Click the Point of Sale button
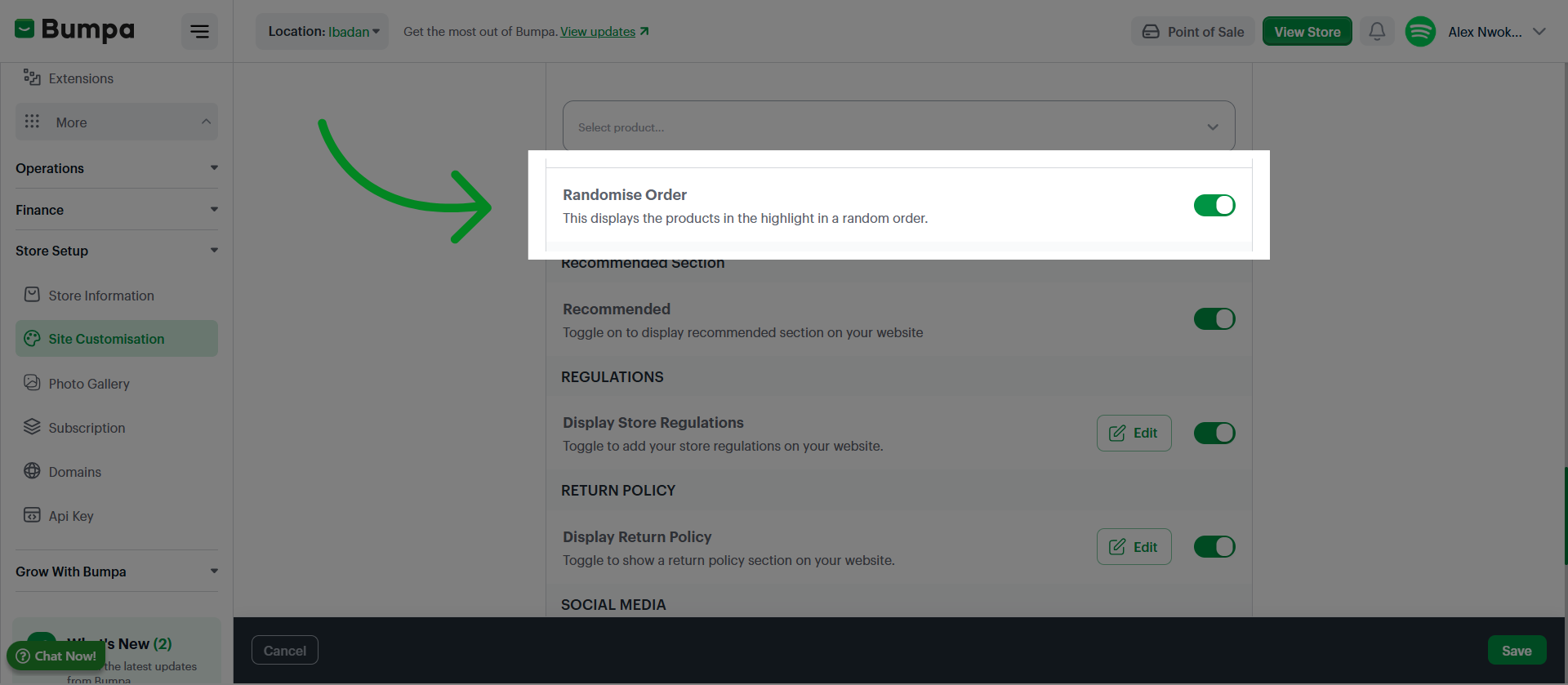Image resolution: width=1568 pixels, height=685 pixels. pyautogui.click(x=1192, y=32)
